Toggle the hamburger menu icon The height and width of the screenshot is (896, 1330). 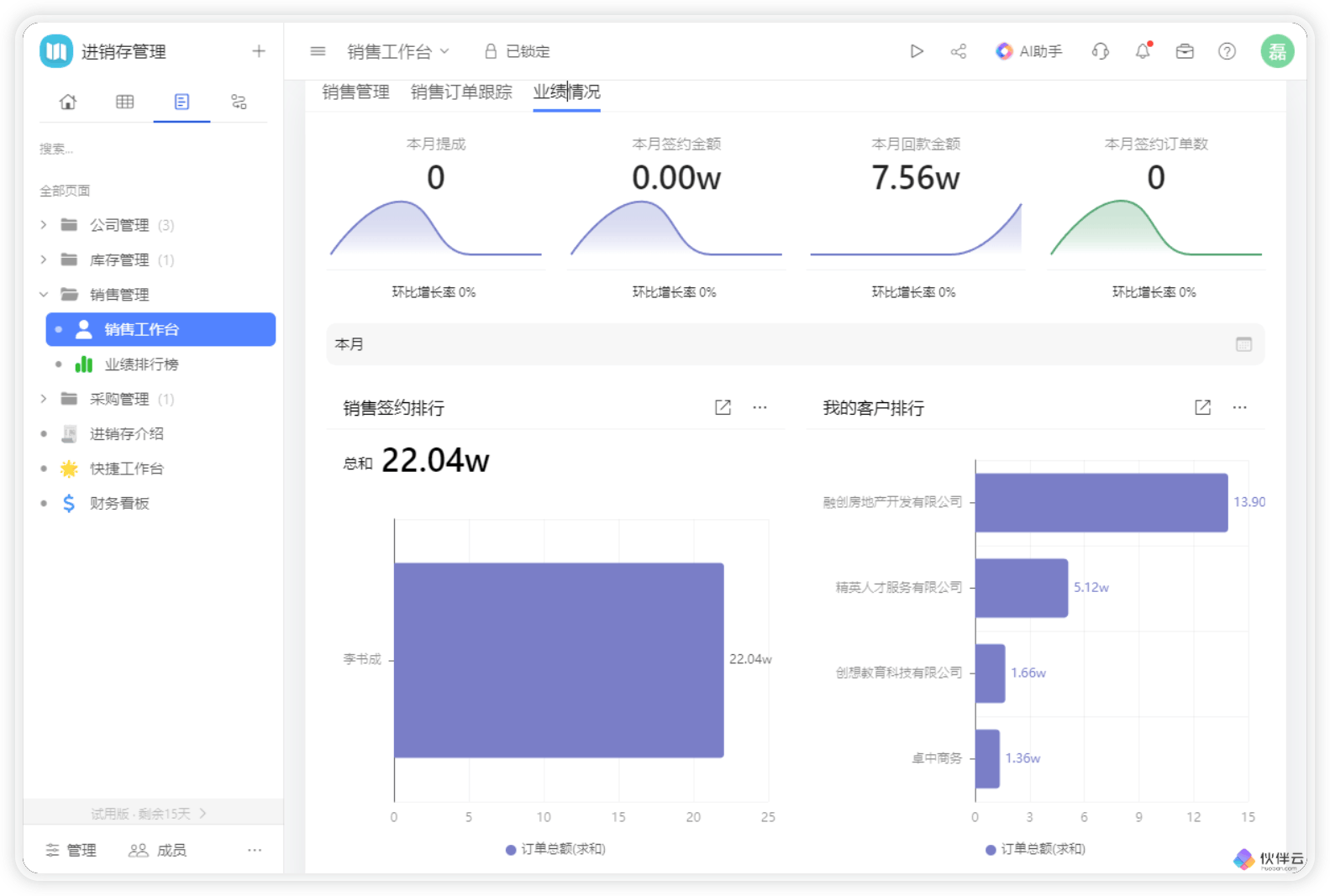click(x=318, y=51)
